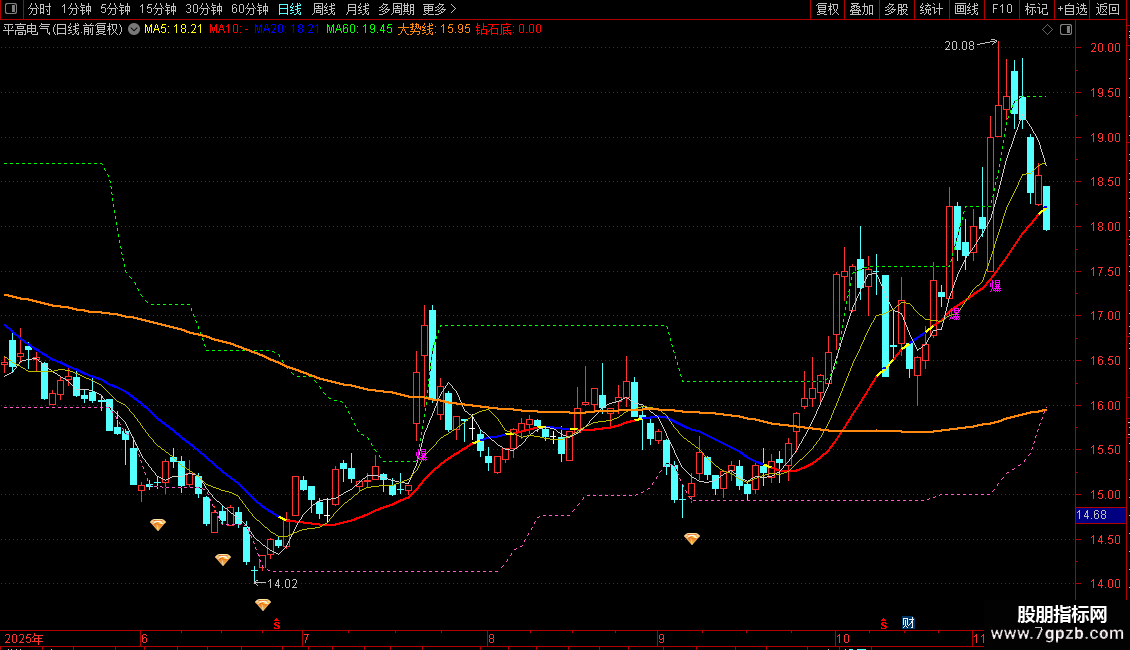This screenshot has width=1130, height=650.
Task: Click the 返回 back button
Action: click(1108, 9)
